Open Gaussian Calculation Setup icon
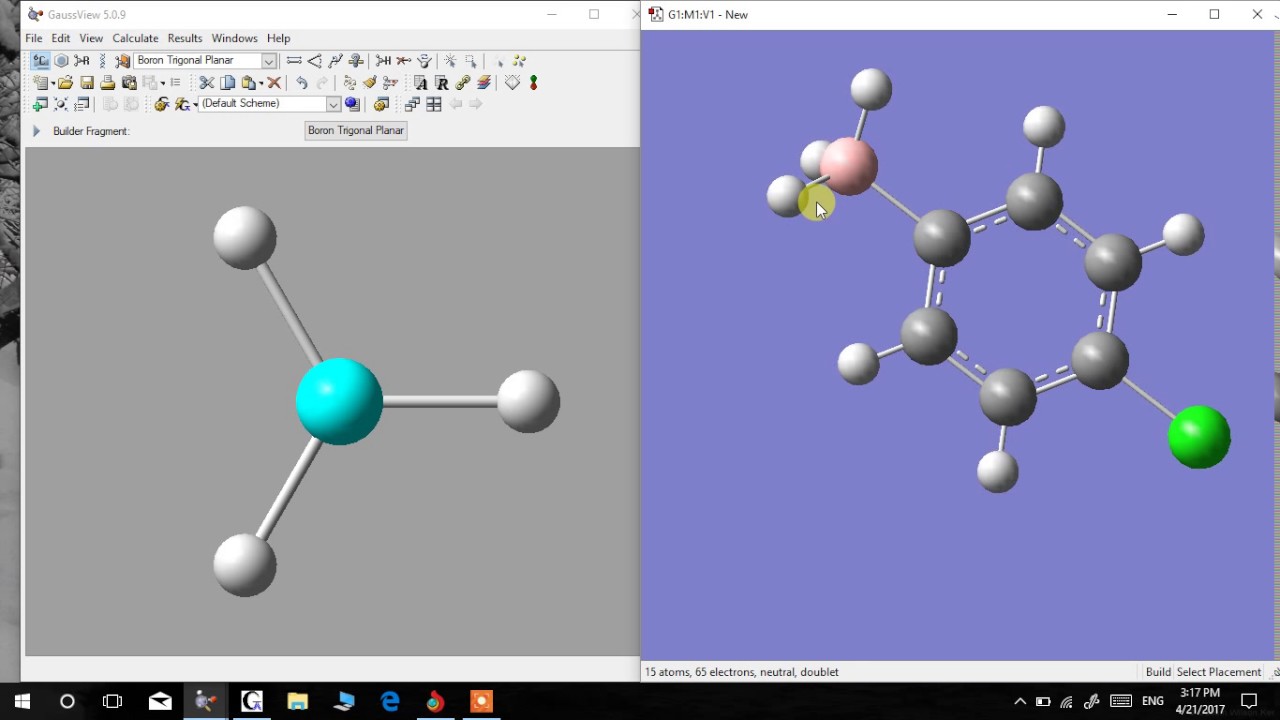This screenshot has height=720, width=1280. coord(161,103)
